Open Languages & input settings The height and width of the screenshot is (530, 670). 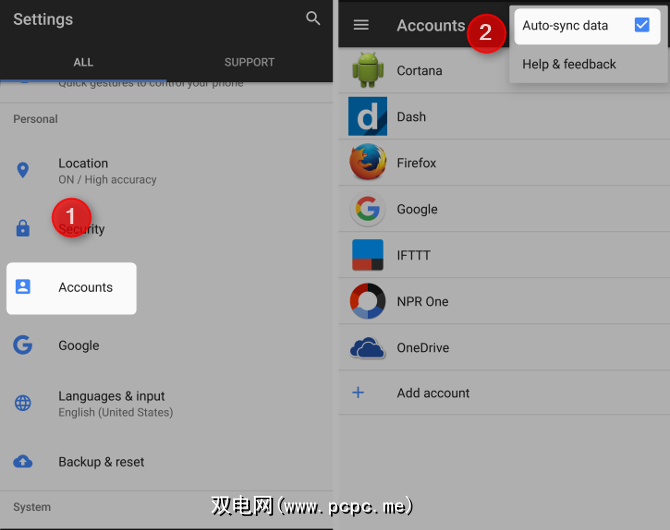(x=167, y=403)
